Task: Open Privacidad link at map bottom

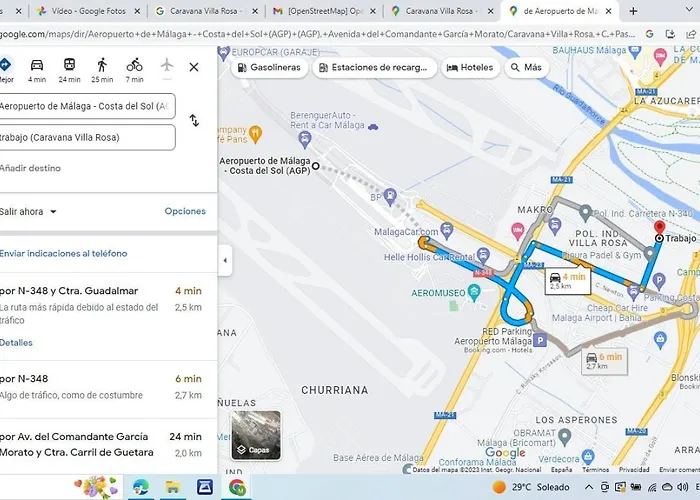Action: (x=634, y=470)
